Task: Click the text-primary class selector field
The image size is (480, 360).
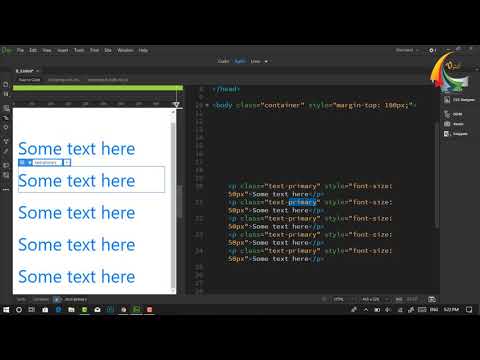Action: tap(47, 163)
